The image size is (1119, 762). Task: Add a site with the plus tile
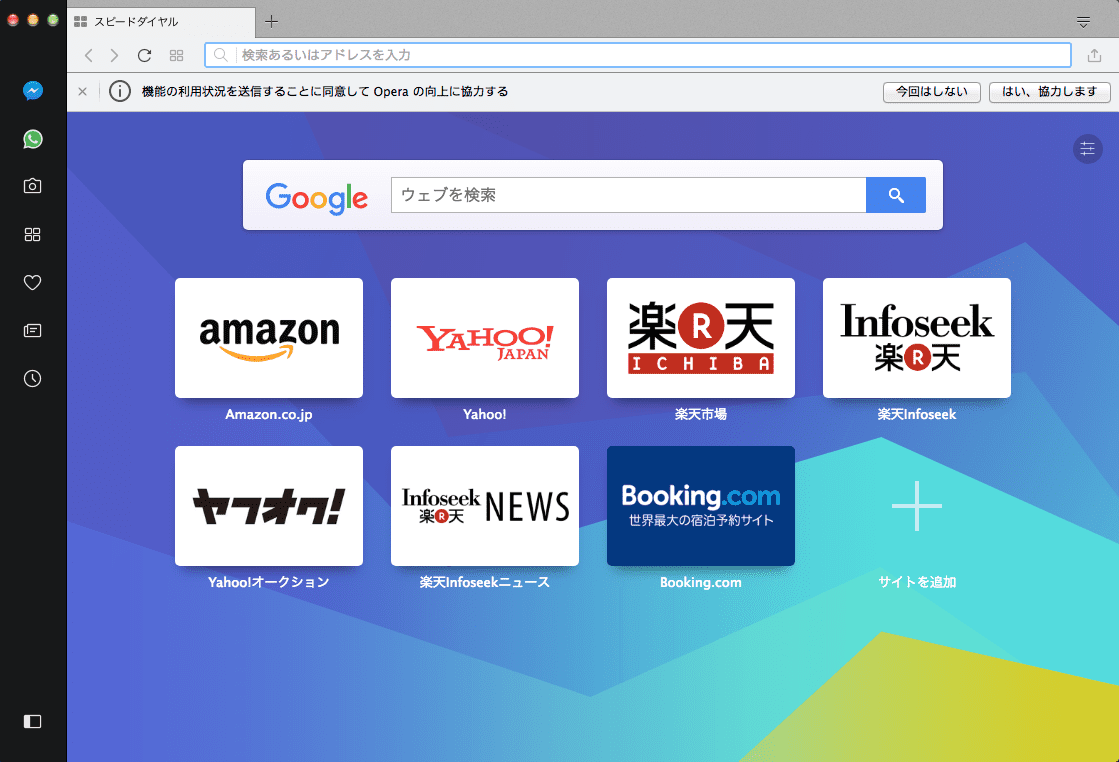coord(917,506)
